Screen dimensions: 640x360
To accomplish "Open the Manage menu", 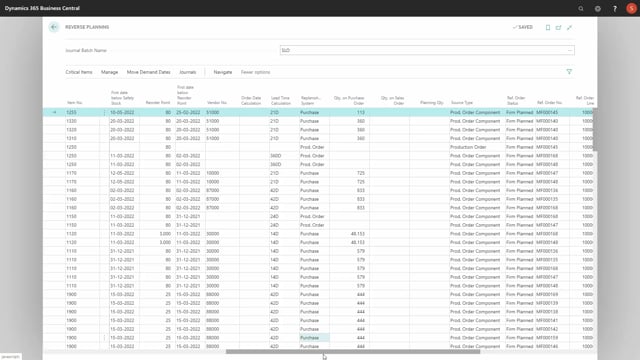I will [109, 72].
